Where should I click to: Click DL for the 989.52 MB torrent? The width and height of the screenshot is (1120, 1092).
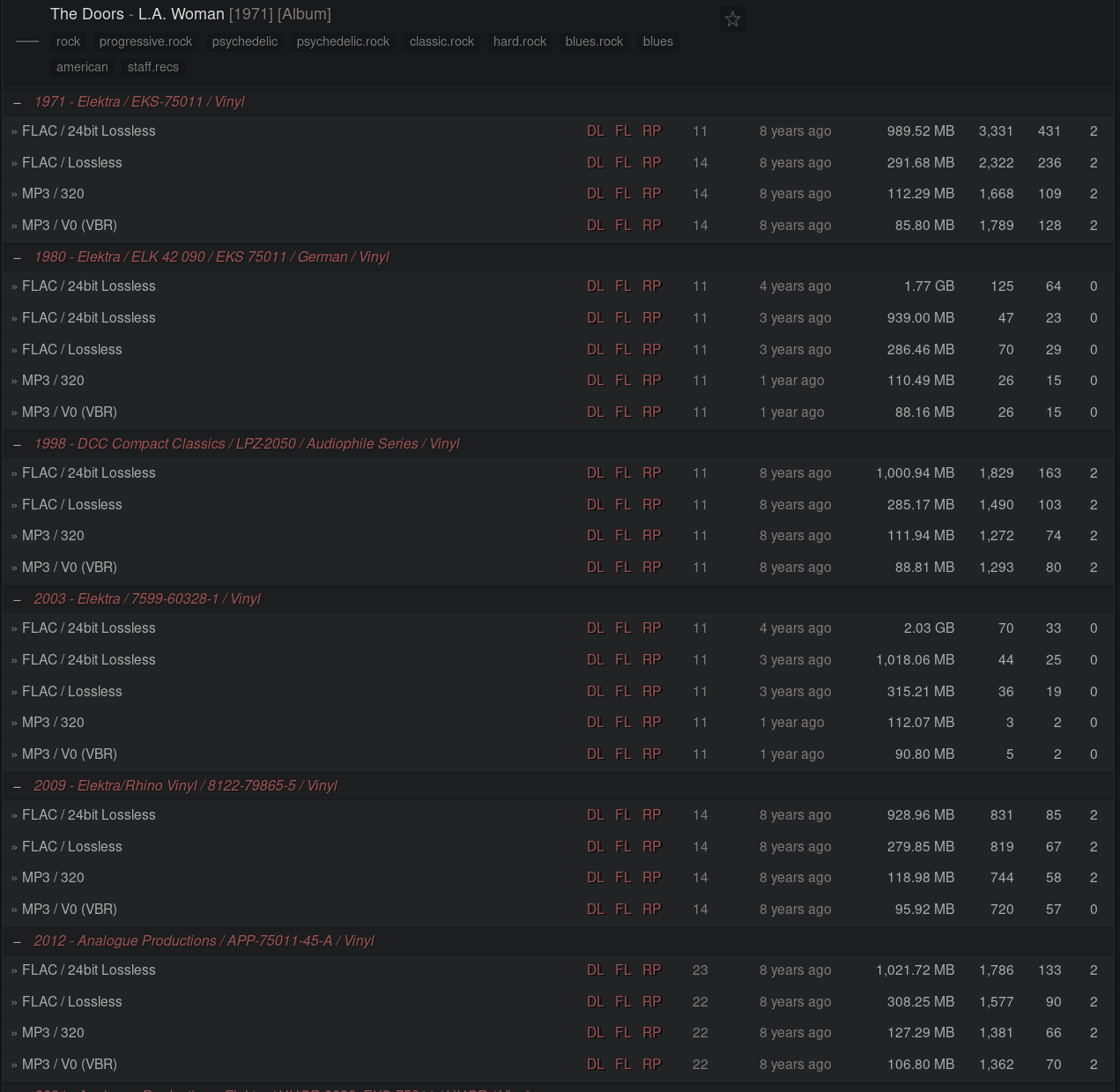(596, 130)
